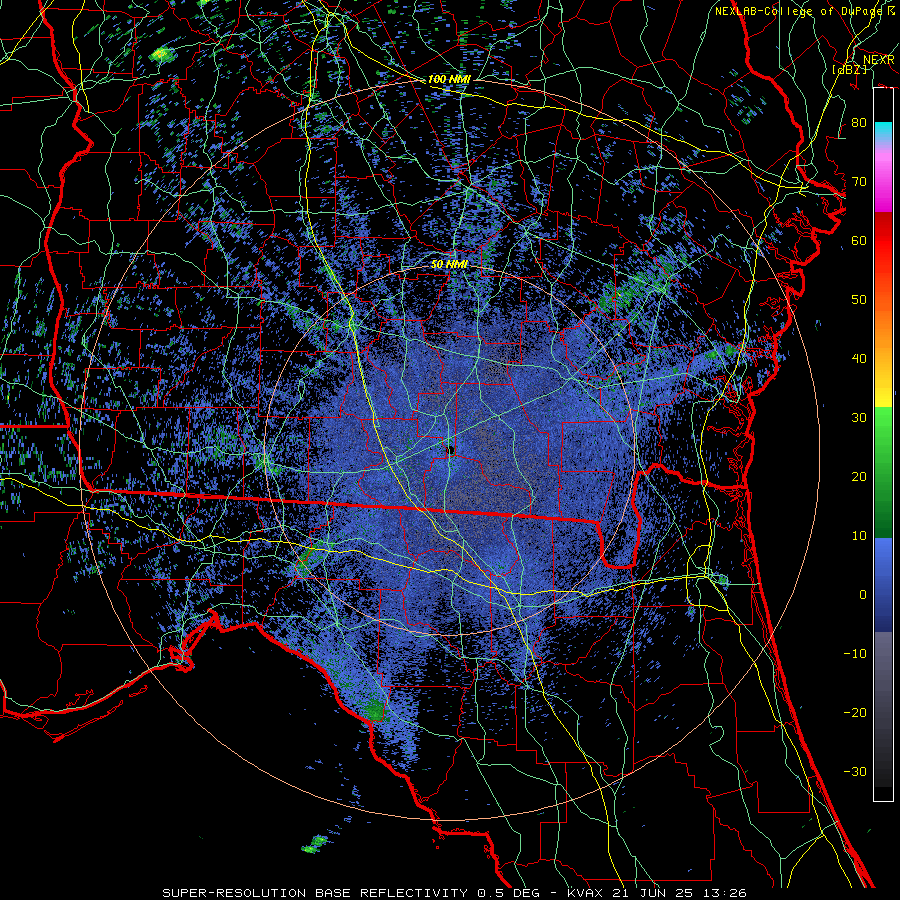Click the 80 value on the reflectivity scale
This screenshot has height=900, width=900.
click(859, 123)
